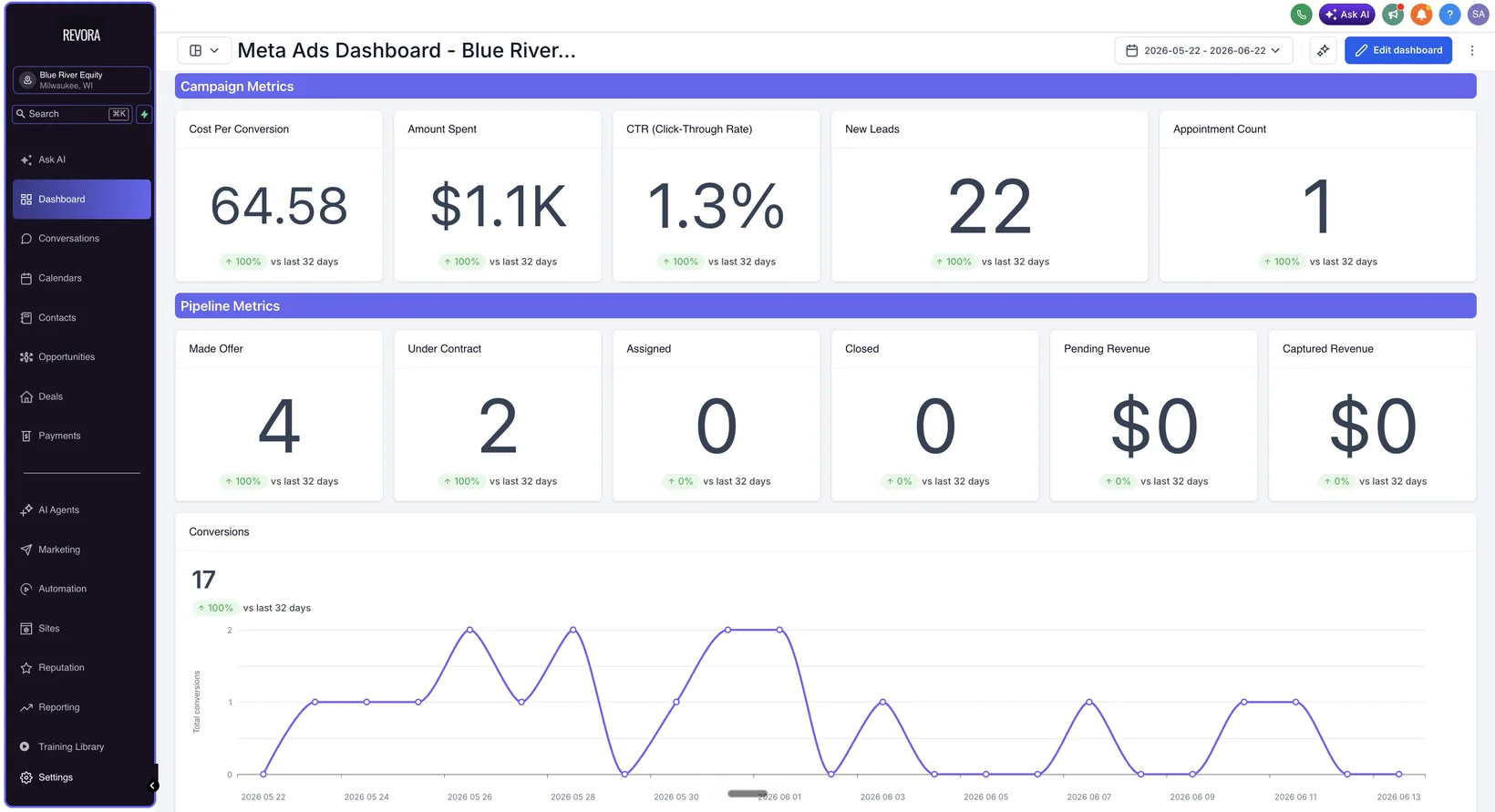Click the Captured Revenue value $0
This screenshot has height=812, width=1495.
pos(1373,426)
